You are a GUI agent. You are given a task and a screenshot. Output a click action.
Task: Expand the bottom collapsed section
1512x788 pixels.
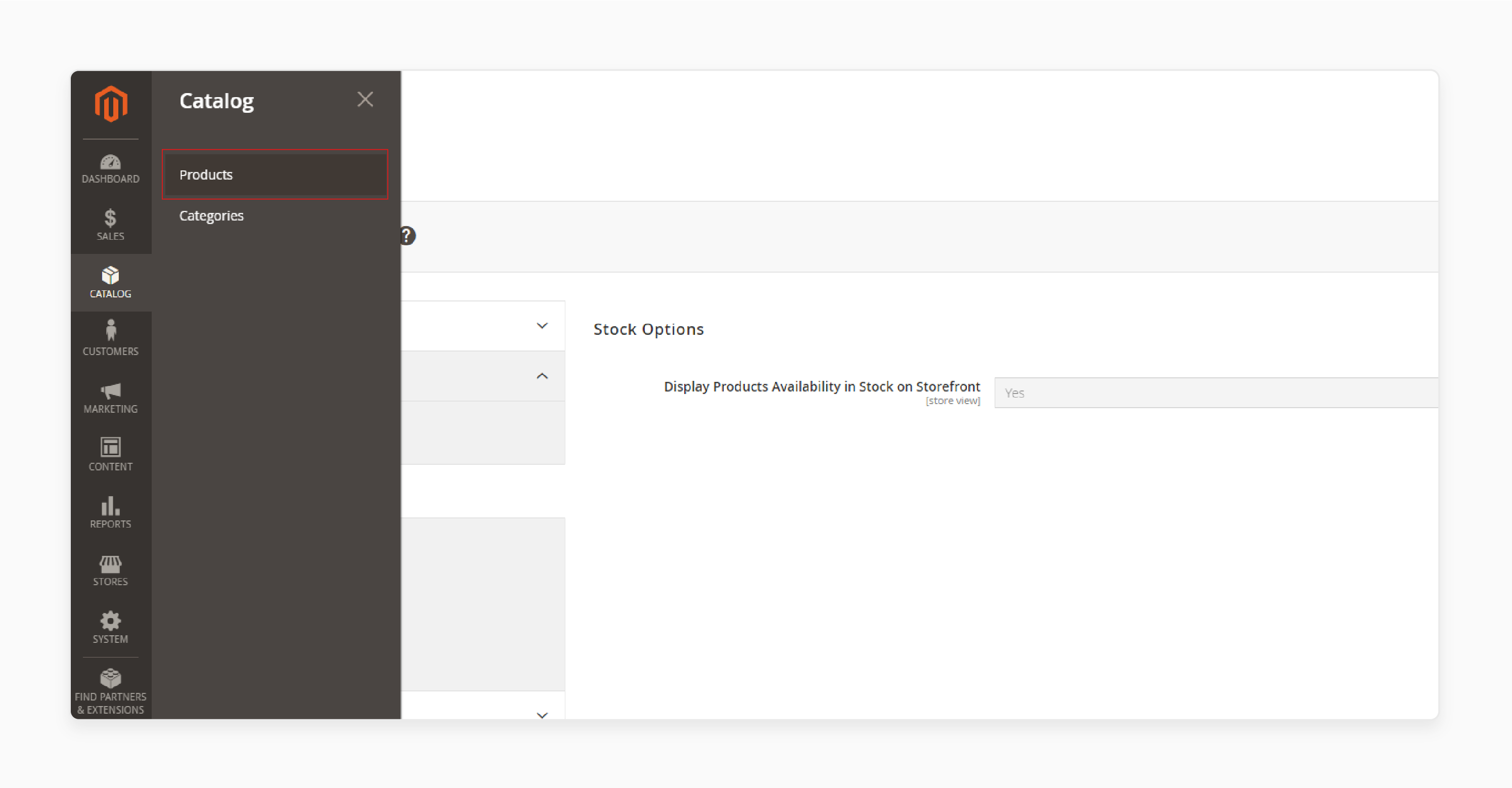click(x=540, y=715)
